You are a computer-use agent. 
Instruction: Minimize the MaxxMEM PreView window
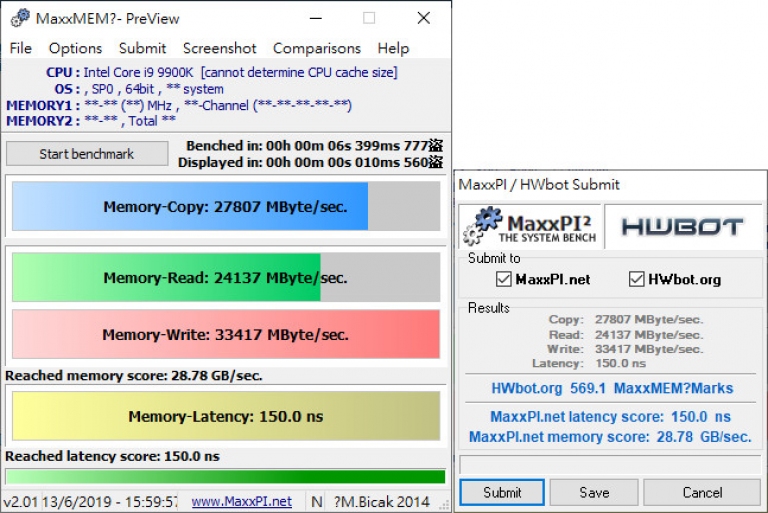[x=316, y=18]
